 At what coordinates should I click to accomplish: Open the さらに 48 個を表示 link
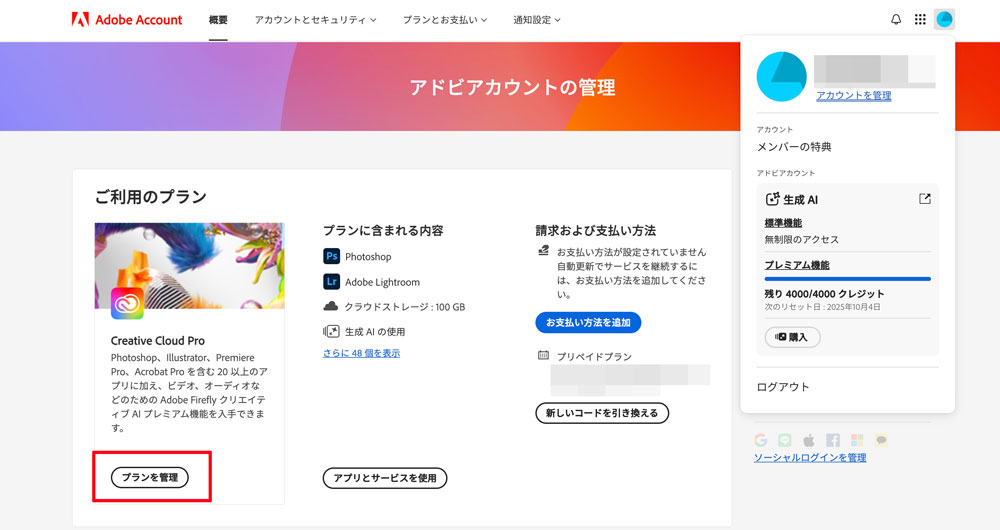tap(361, 353)
